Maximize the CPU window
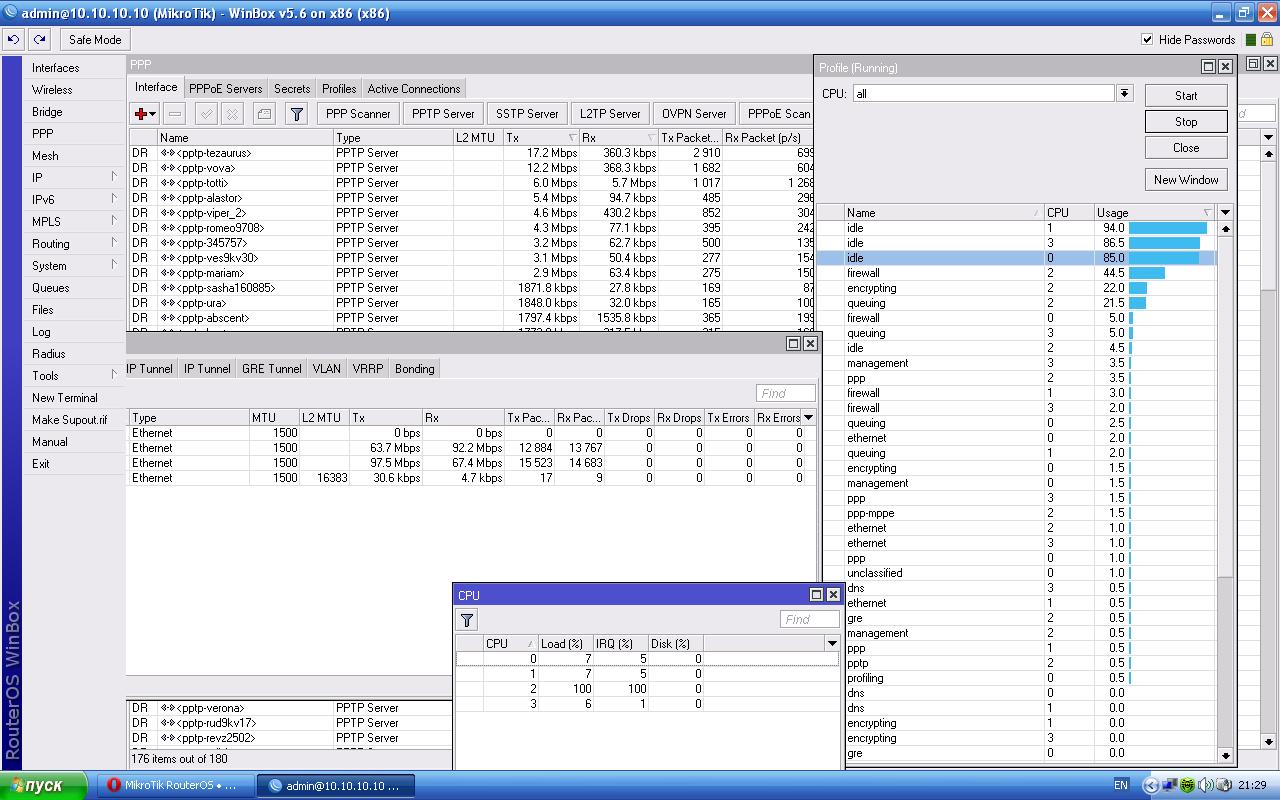Viewport: 1280px width, 800px height. point(816,595)
